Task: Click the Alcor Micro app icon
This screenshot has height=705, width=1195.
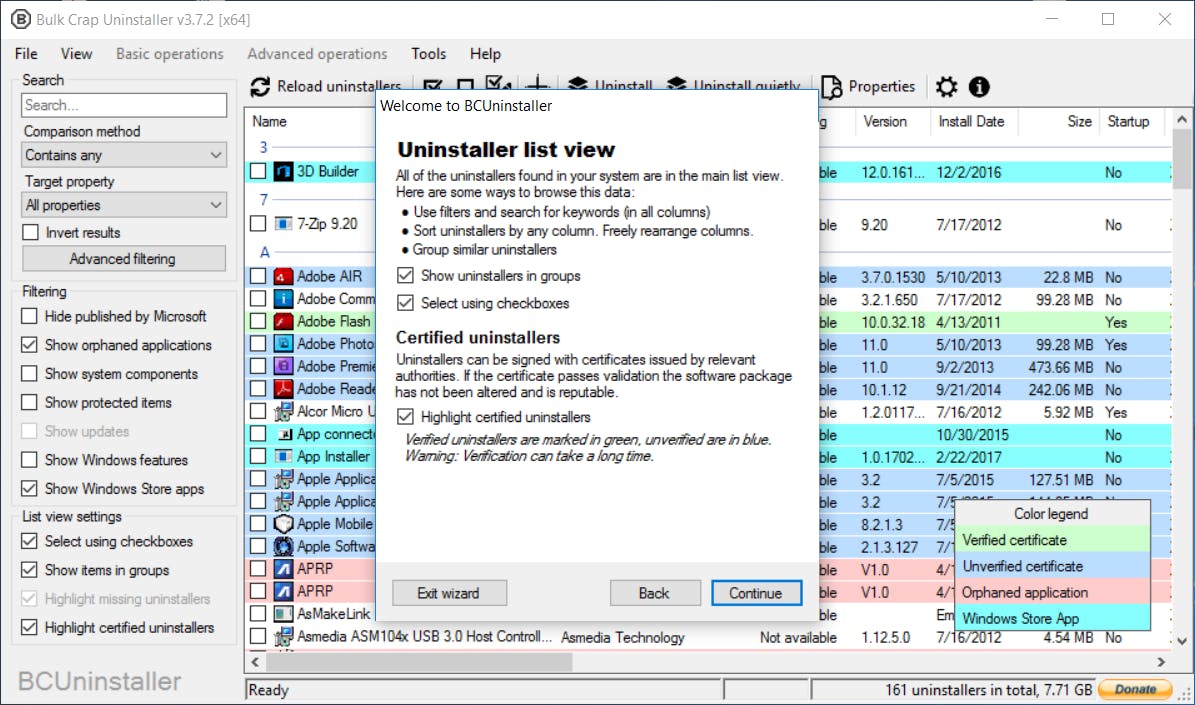Action: click(x=284, y=412)
